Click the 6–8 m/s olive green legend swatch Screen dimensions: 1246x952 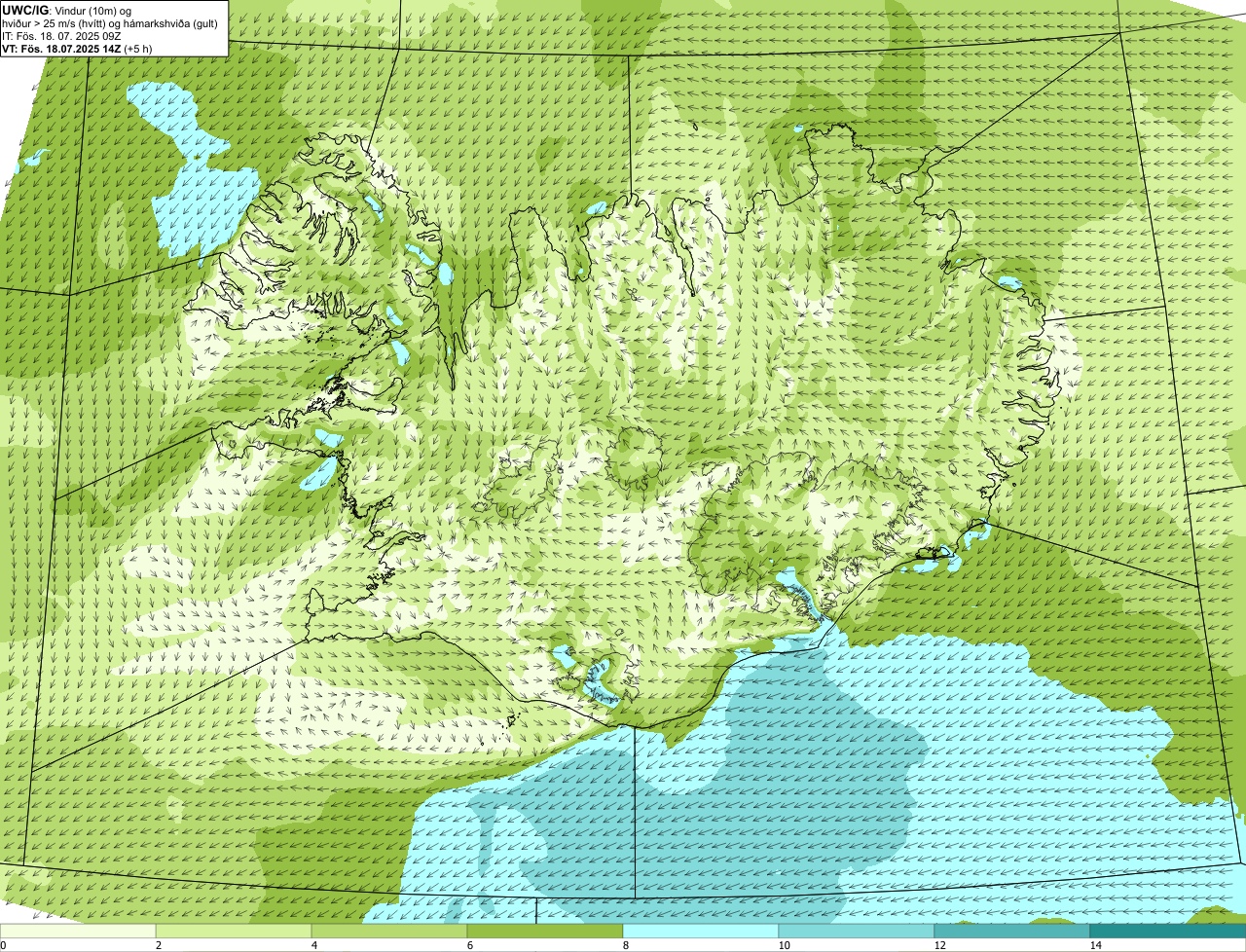pyautogui.click(x=545, y=932)
